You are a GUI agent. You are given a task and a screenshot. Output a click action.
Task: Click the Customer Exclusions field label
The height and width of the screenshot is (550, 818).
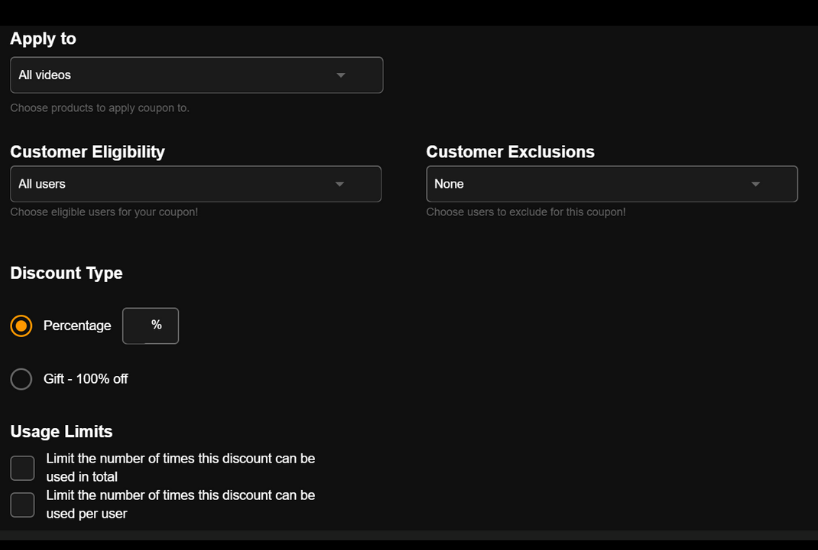click(x=510, y=152)
